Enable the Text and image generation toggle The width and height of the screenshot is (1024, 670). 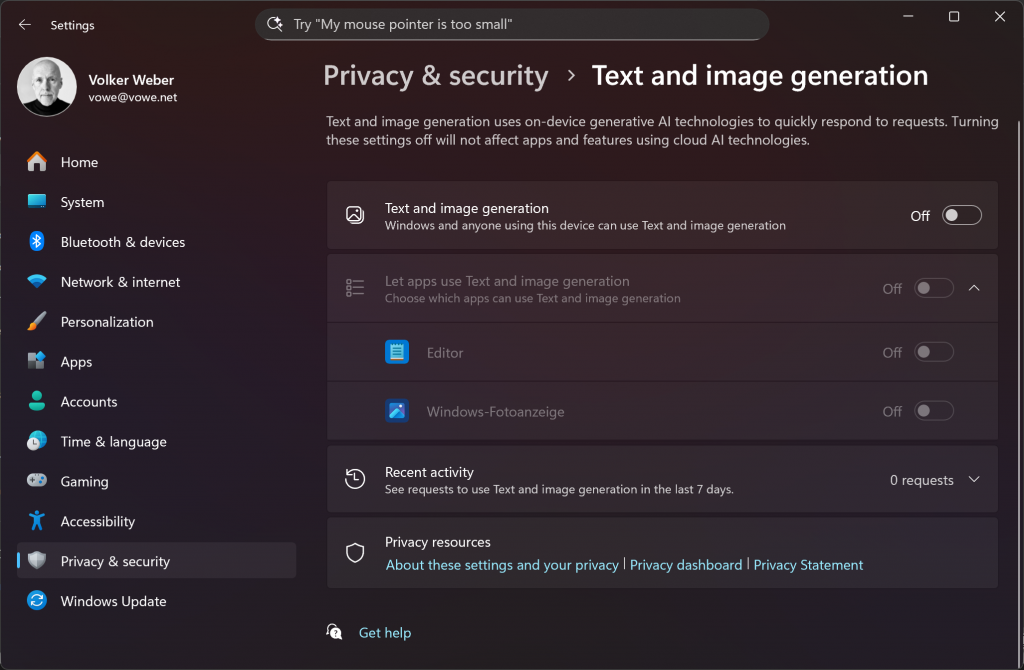pyautogui.click(x=961, y=215)
